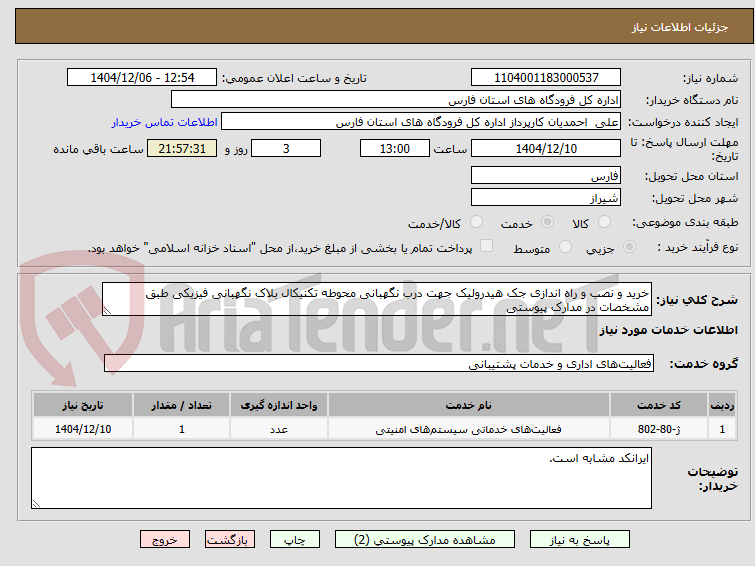Click table date cell 1404/12/10

pos(83,429)
